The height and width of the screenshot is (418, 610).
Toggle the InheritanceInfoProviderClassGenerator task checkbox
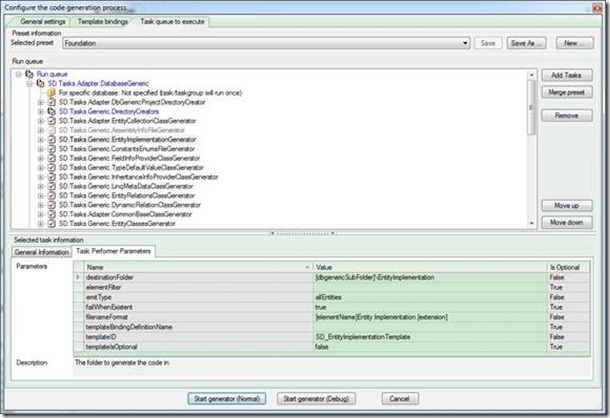coord(51,177)
